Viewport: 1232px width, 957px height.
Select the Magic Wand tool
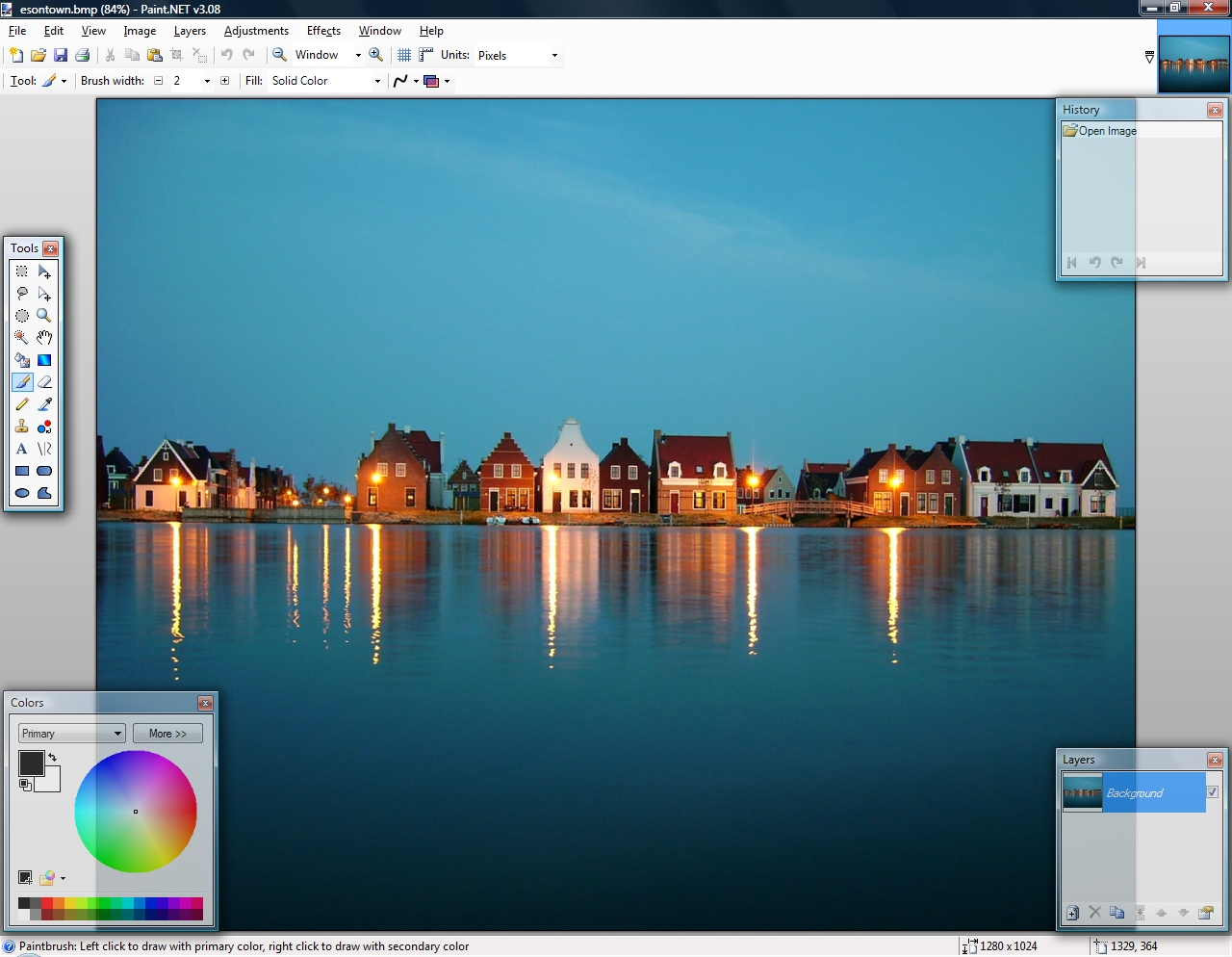pyautogui.click(x=21, y=338)
